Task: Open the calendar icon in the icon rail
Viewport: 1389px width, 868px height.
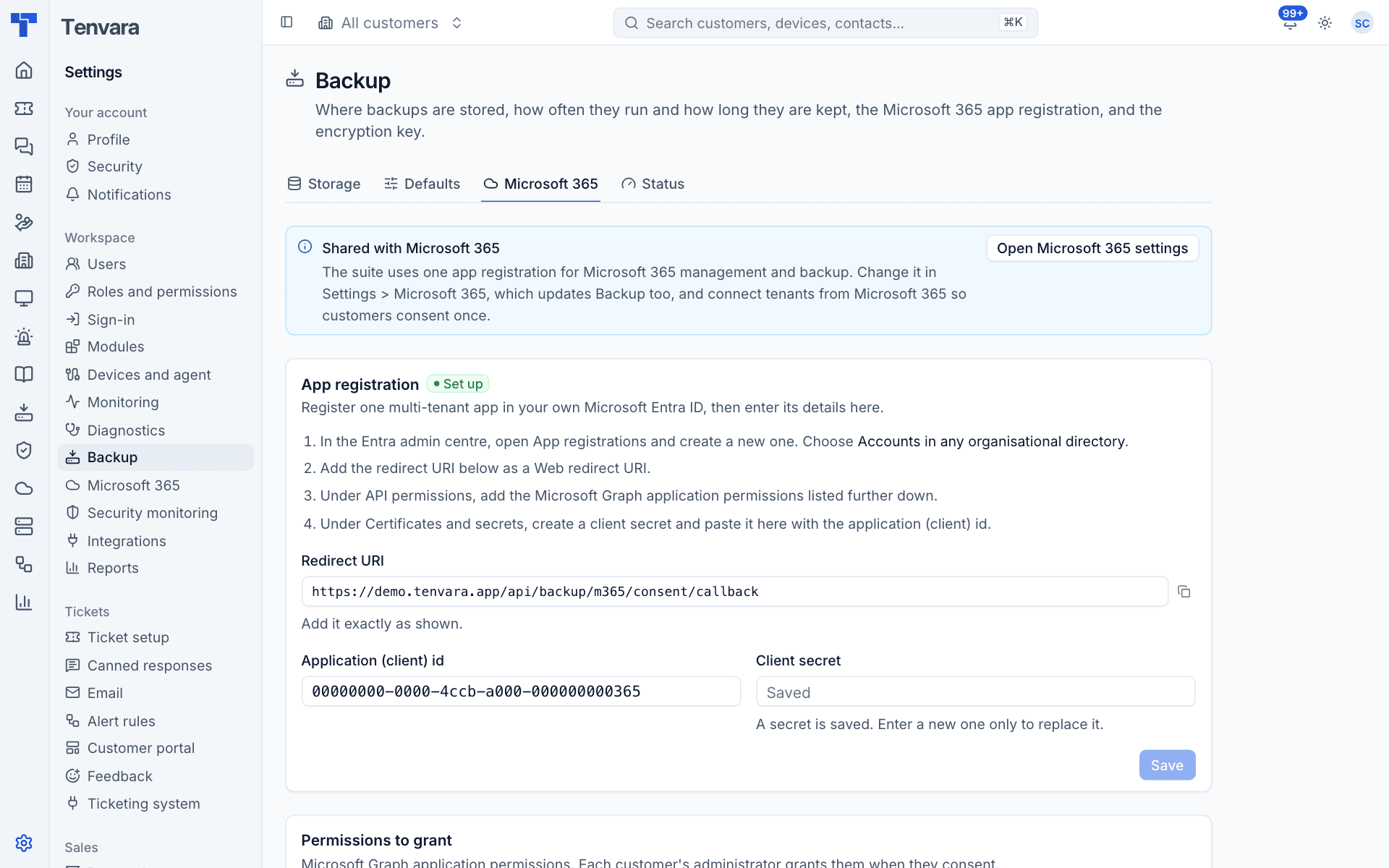Action: [x=24, y=184]
